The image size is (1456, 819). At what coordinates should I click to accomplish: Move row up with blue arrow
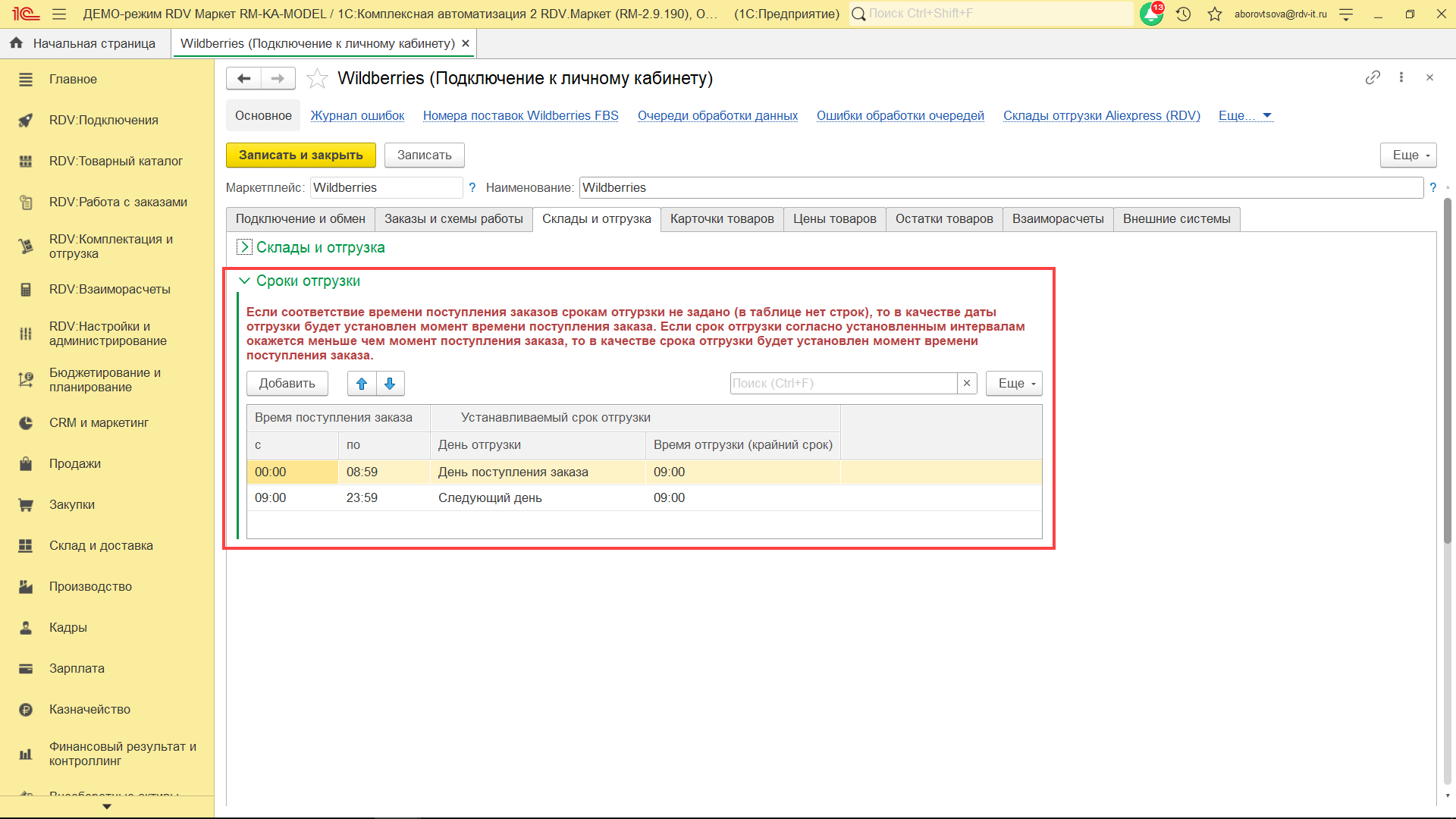pyautogui.click(x=362, y=384)
